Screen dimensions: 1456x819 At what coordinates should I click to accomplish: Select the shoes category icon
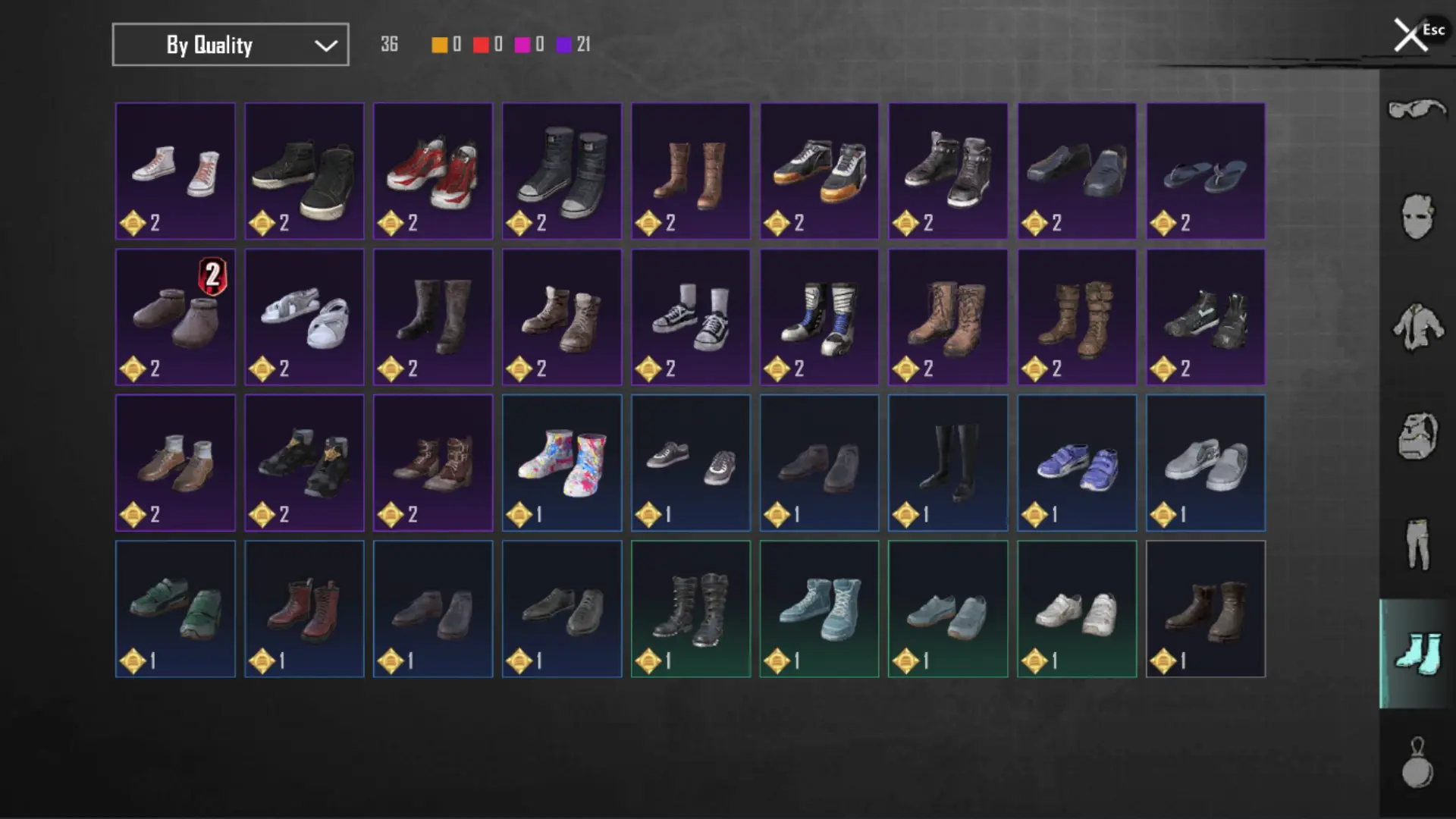pyautogui.click(x=1417, y=654)
